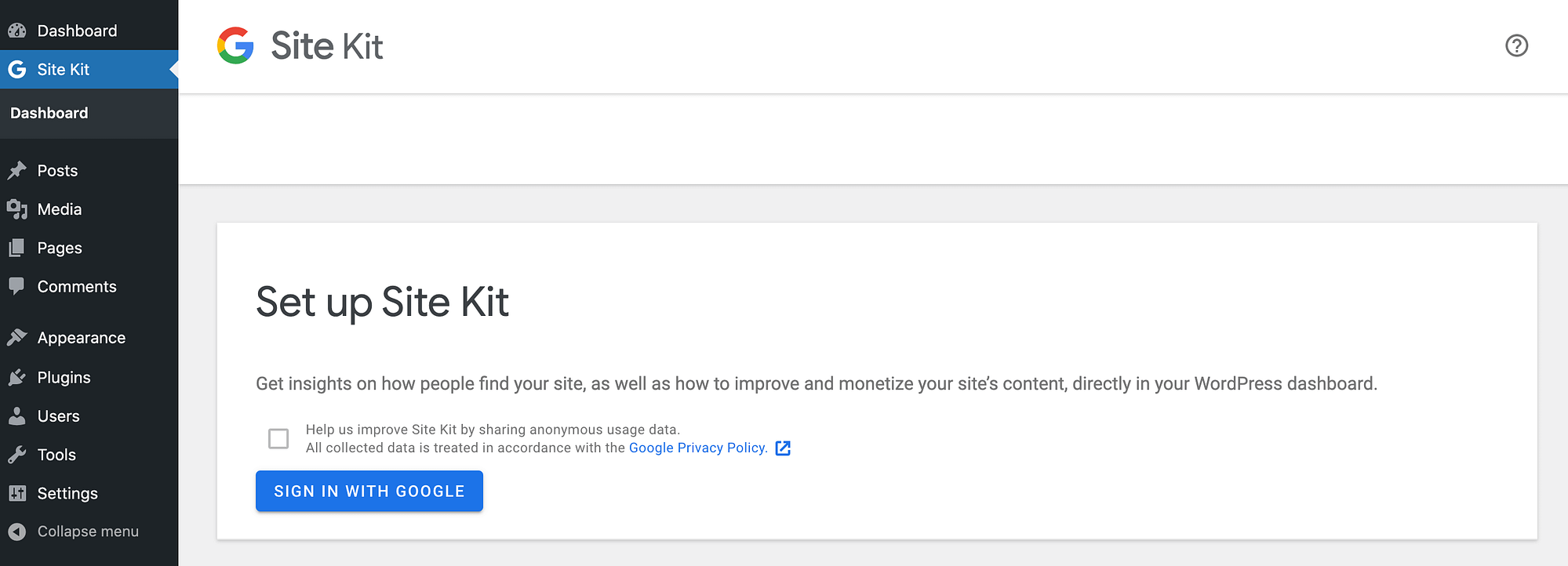Click the Dashboard gauge icon in sidebar
Screen dimensions: 1568x566
tap(17, 31)
